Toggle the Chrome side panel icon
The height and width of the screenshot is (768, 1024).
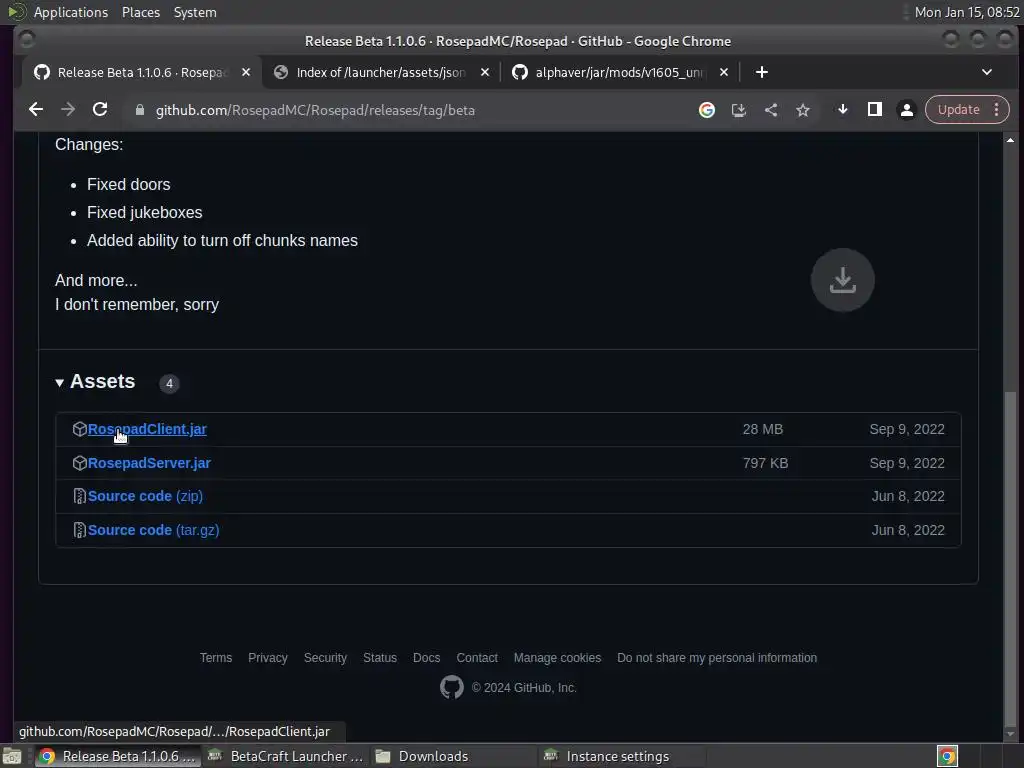coord(874,110)
